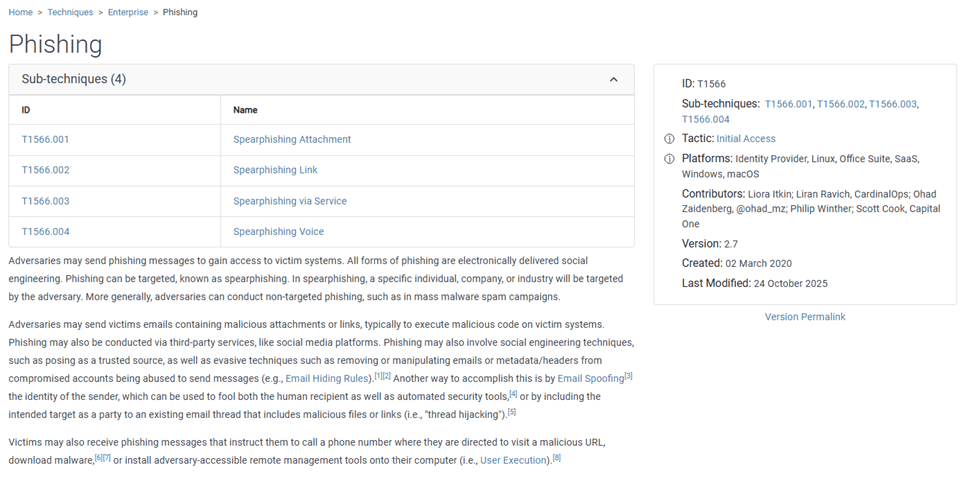Follow the Email Spoofing link
The height and width of the screenshot is (481, 964).
tap(590, 379)
